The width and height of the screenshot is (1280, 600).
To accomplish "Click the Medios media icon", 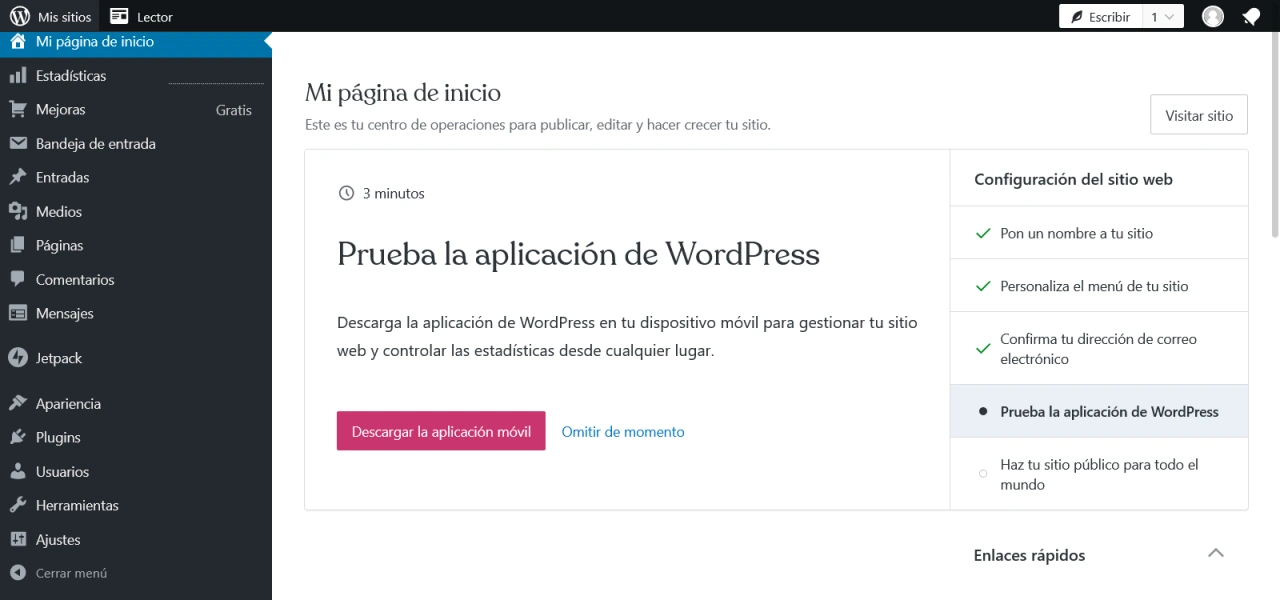I will (17, 212).
